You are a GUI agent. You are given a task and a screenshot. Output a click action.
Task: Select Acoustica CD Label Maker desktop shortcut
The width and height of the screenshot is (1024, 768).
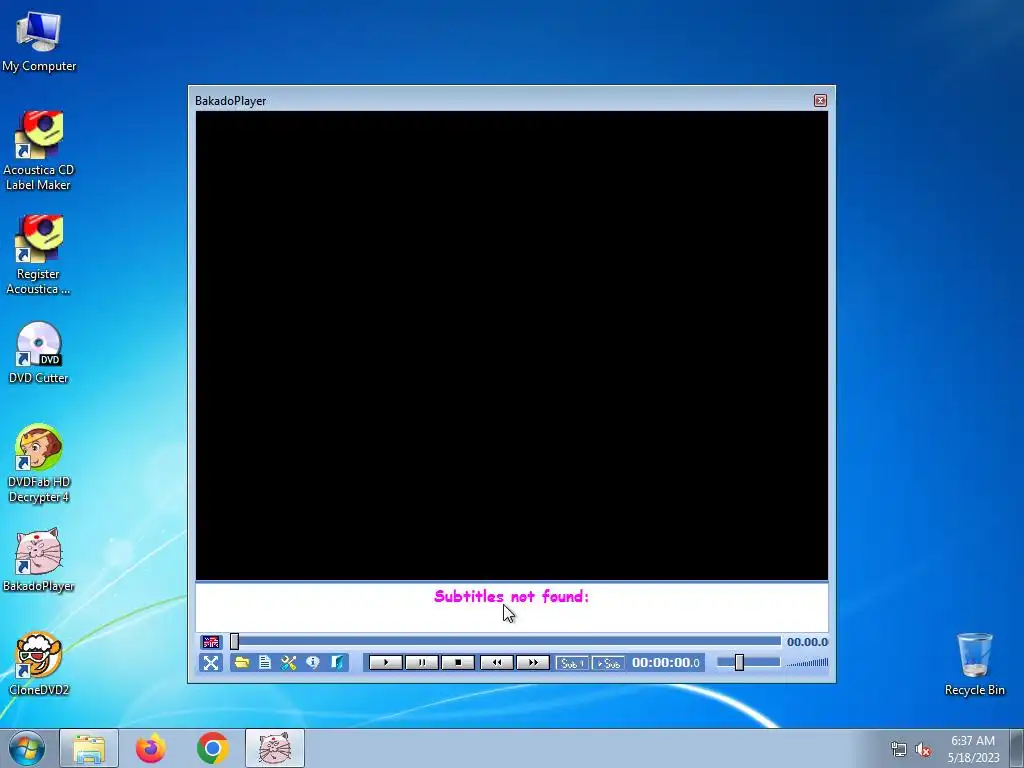[x=39, y=150]
